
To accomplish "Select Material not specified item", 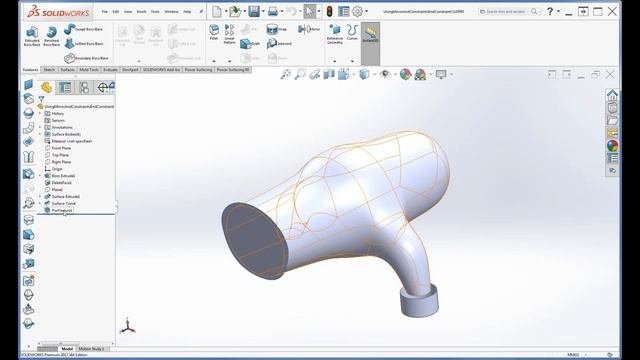I will (x=68, y=141).
